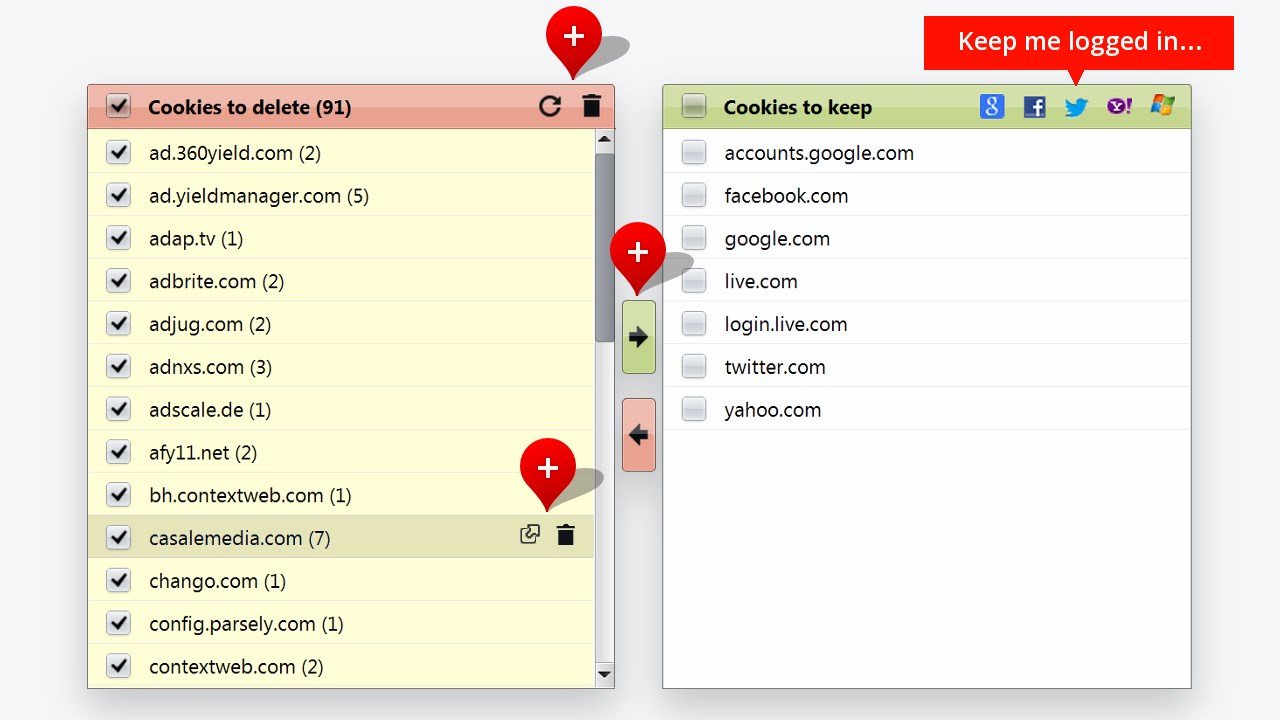Uncheck contextweb.com checkbox
This screenshot has width=1280, height=720.
point(119,666)
